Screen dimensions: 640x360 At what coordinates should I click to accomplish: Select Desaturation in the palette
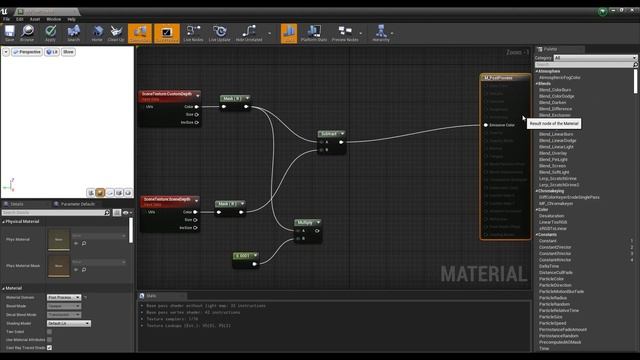point(551,216)
